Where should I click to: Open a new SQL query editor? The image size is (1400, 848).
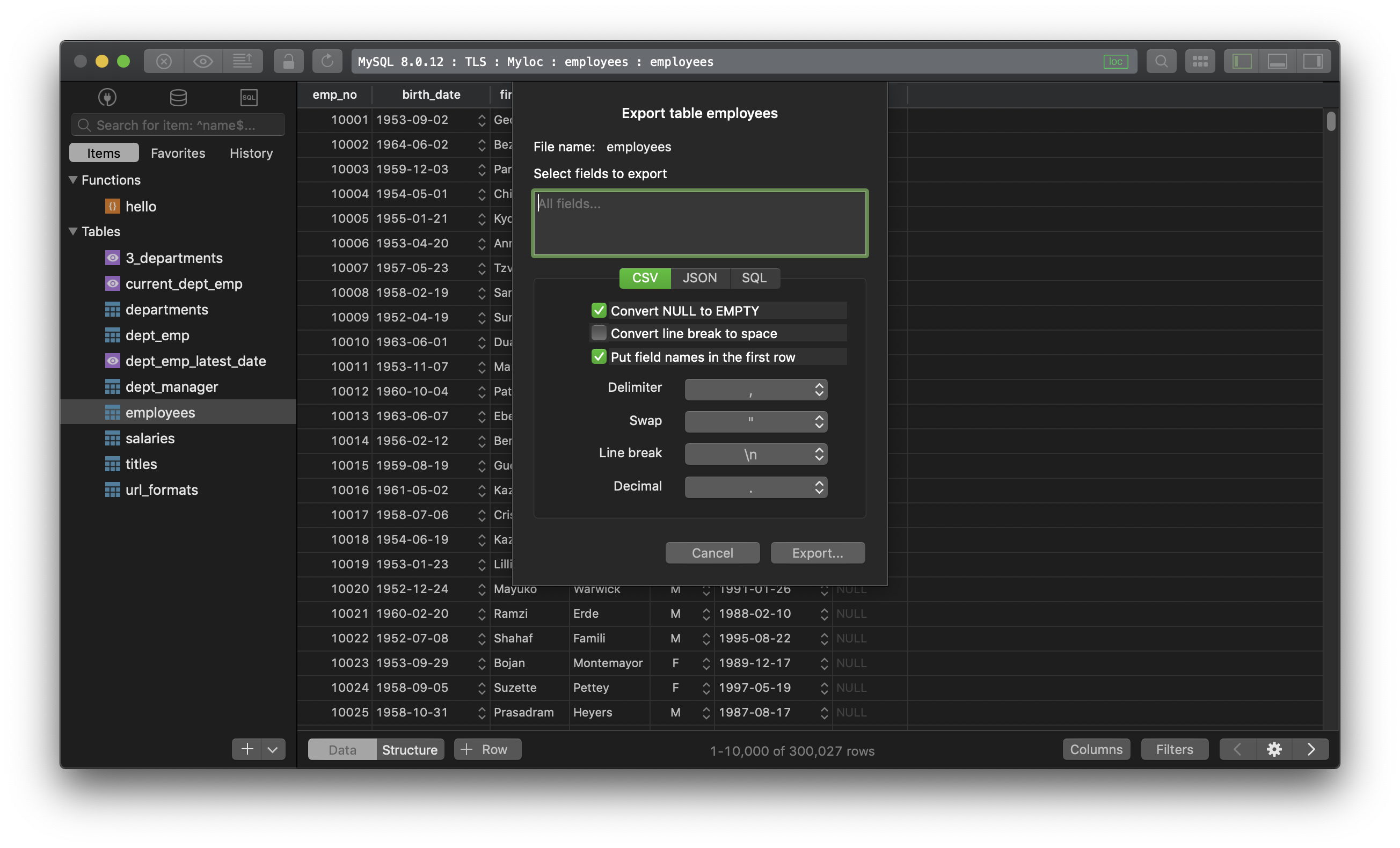coord(249,97)
